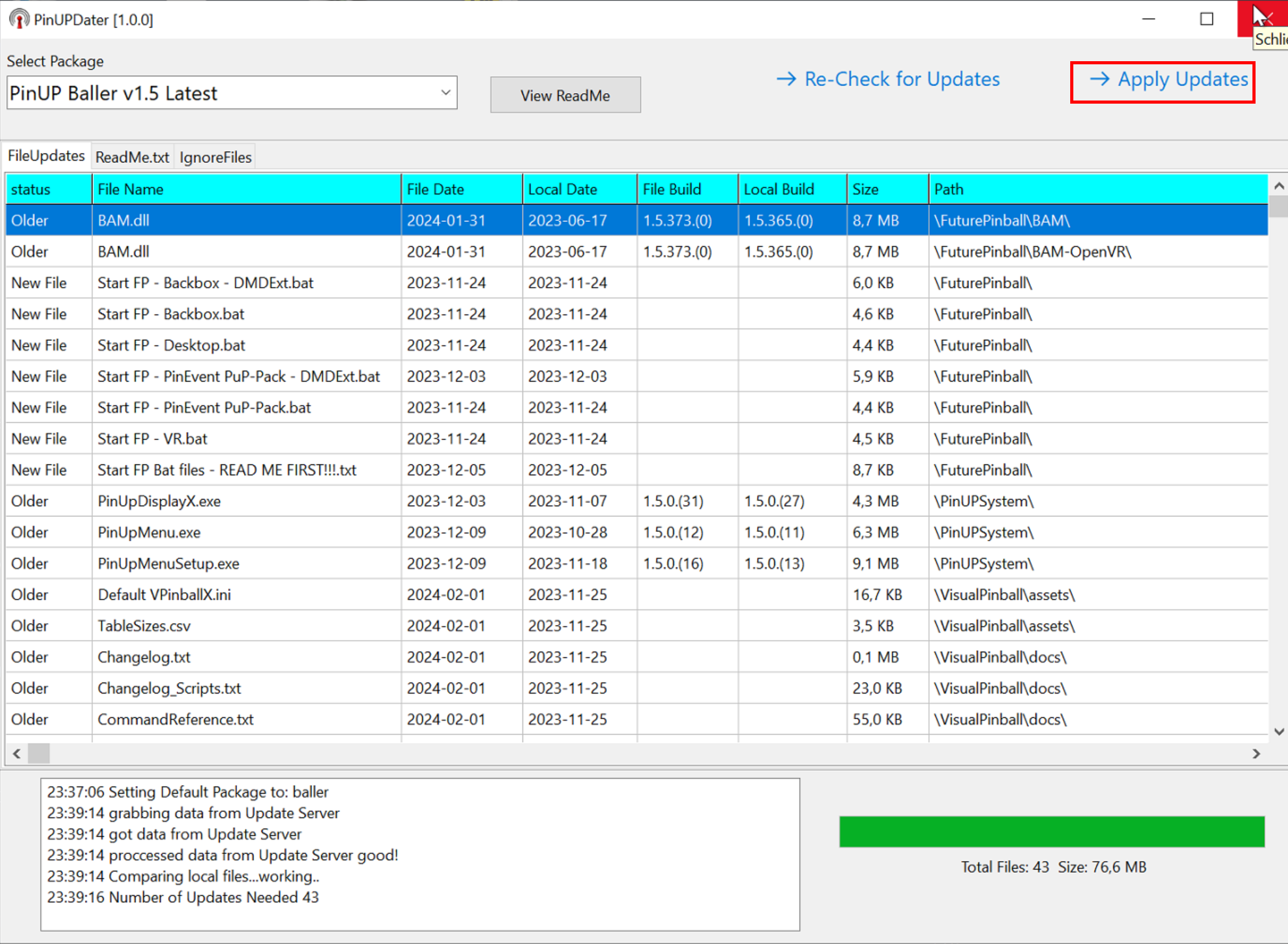
Task: Select BAM.dll row in \FuturePinball\BAM\ path
Action: pos(637,220)
